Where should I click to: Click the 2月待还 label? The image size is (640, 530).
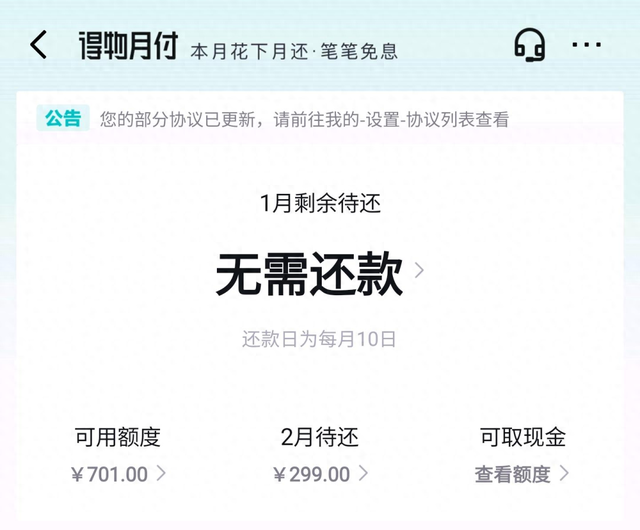click(320, 437)
